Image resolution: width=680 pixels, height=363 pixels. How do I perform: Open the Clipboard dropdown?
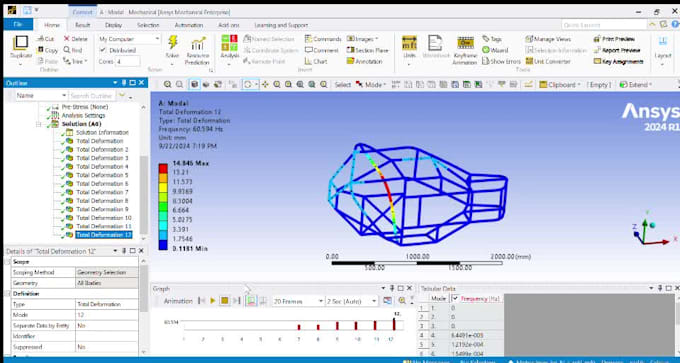(560, 85)
